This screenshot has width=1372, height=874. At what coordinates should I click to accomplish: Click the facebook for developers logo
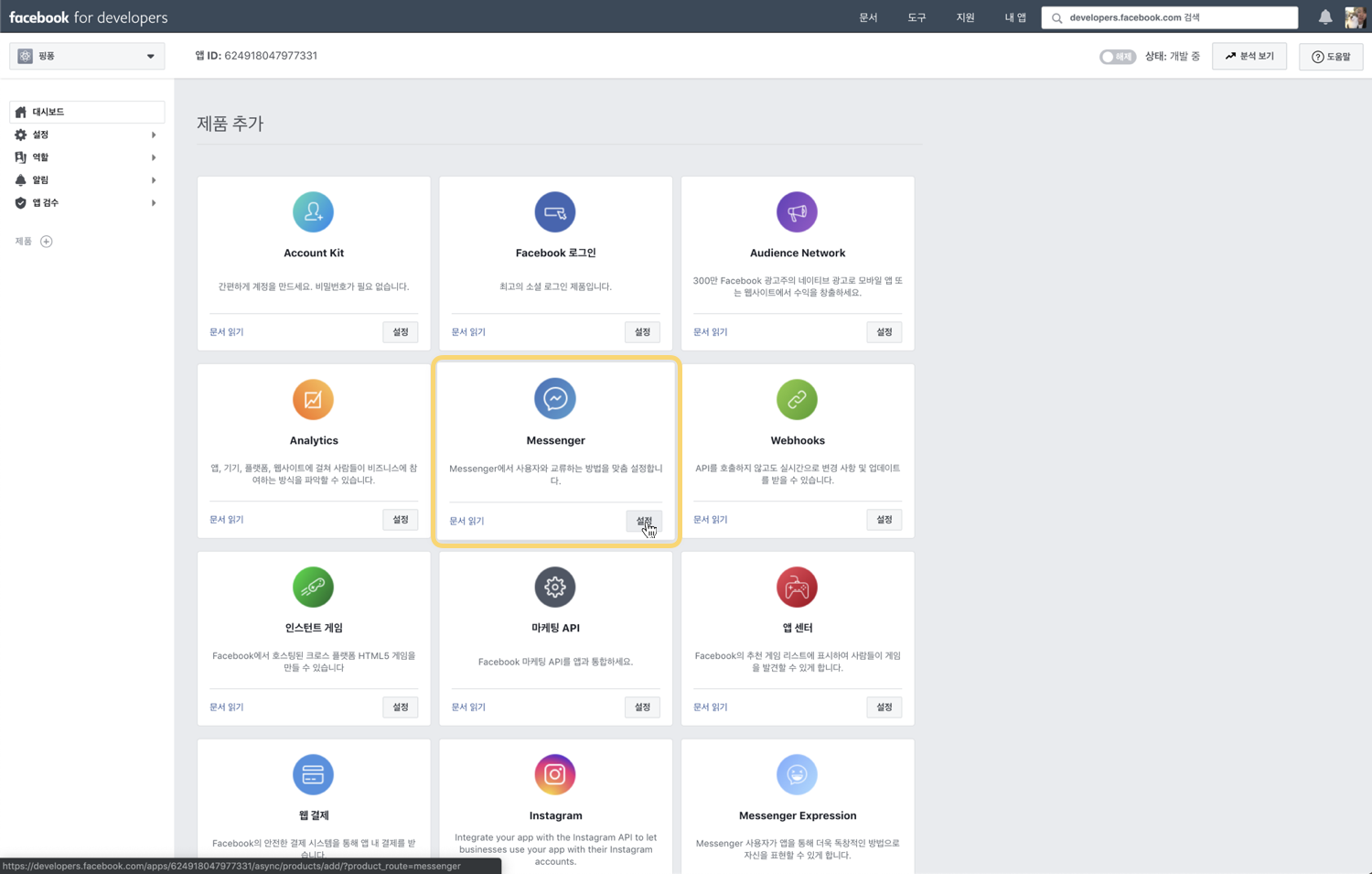click(x=89, y=17)
